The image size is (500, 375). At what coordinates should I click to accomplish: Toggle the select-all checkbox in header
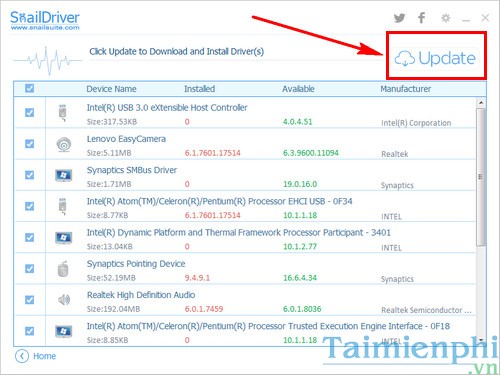coord(29,88)
